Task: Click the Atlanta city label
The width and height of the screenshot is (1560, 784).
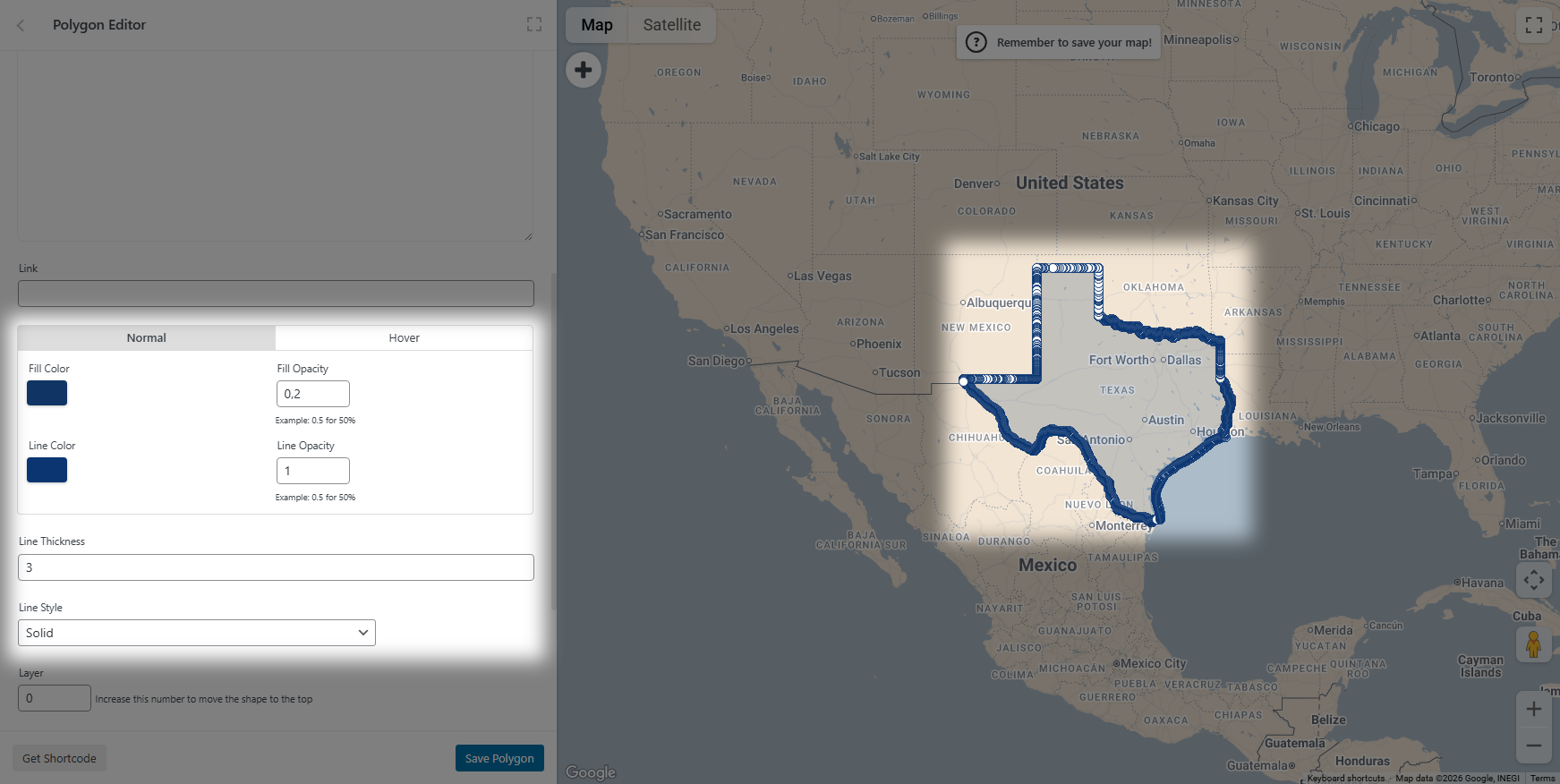Action: [x=1440, y=336]
